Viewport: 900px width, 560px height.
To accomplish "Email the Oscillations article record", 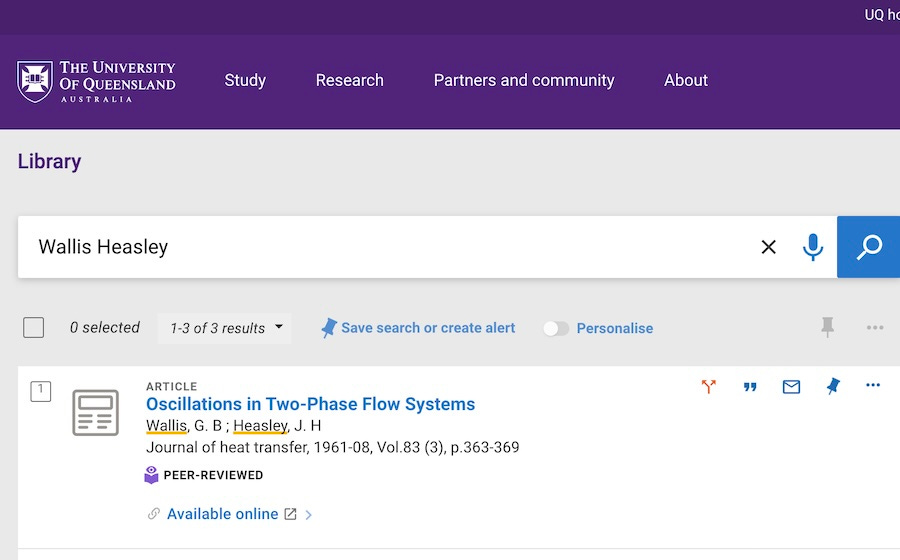I will point(792,387).
